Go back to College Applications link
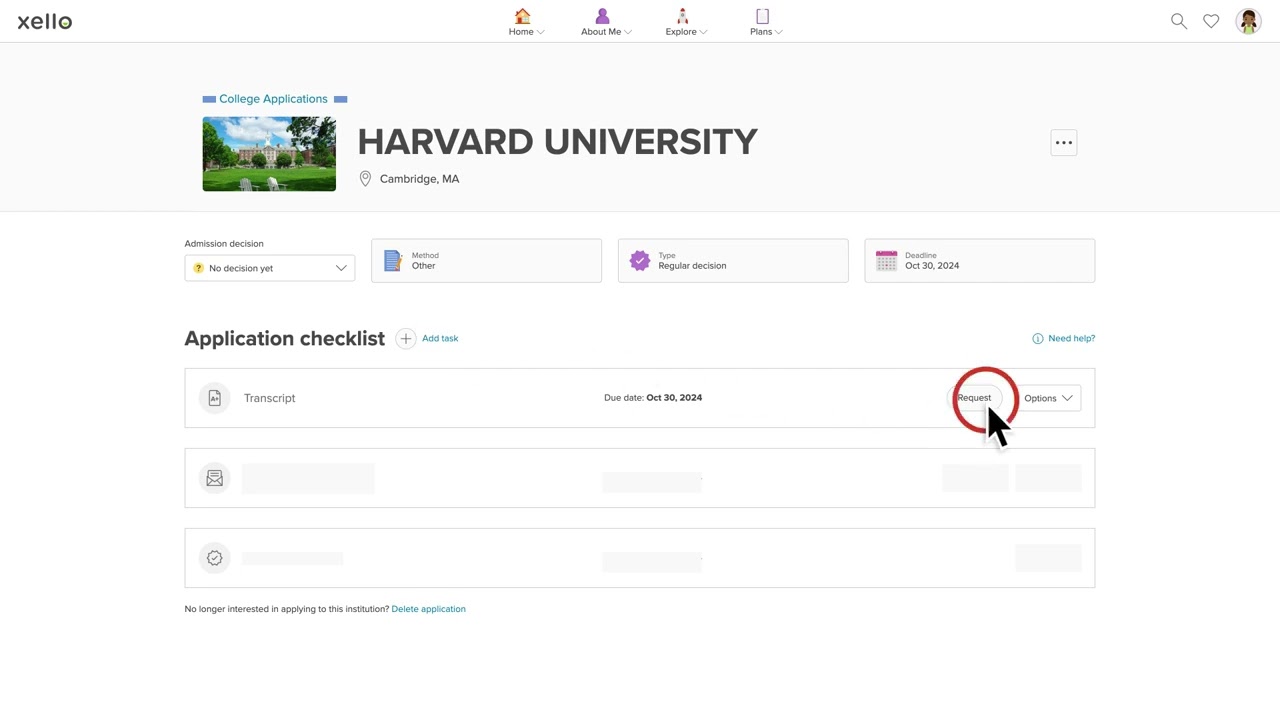1280x720 pixels. tap(273, 99)
